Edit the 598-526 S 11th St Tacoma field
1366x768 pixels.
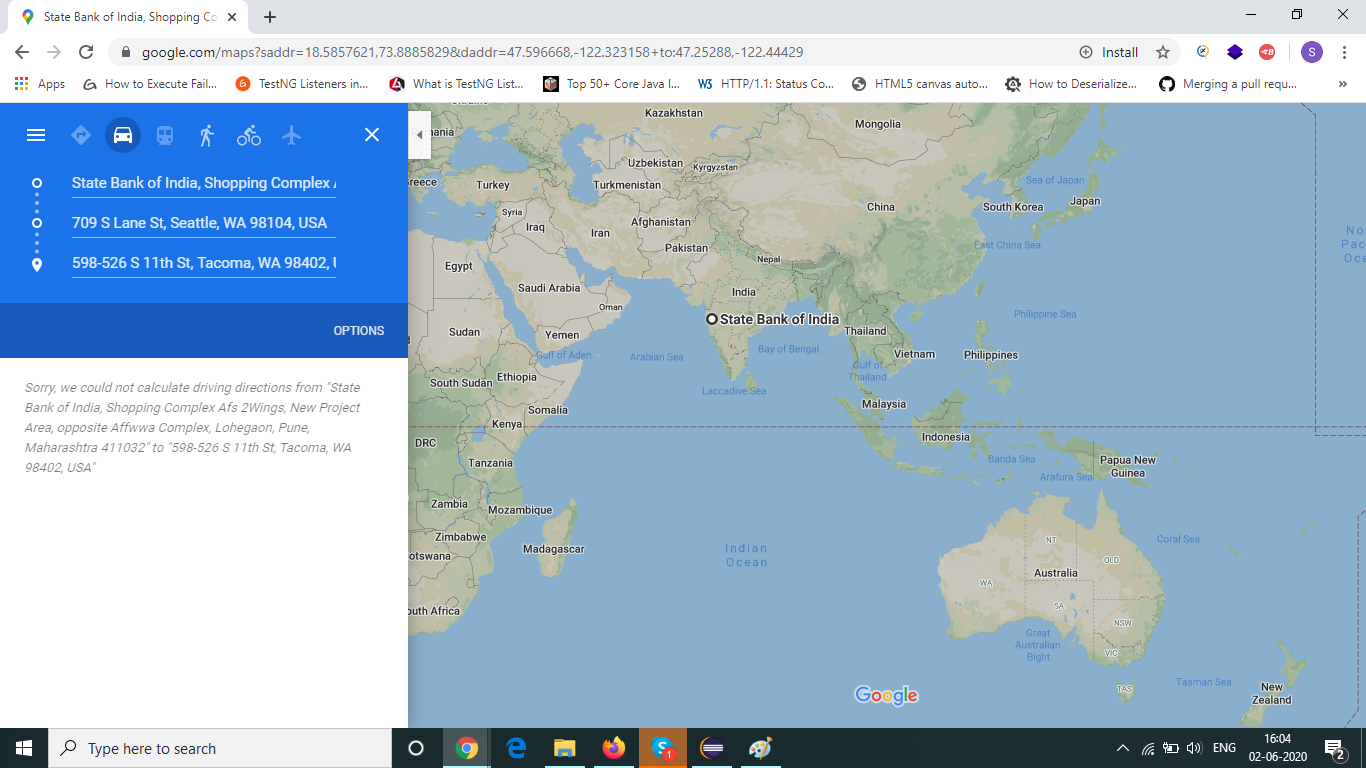204,263
